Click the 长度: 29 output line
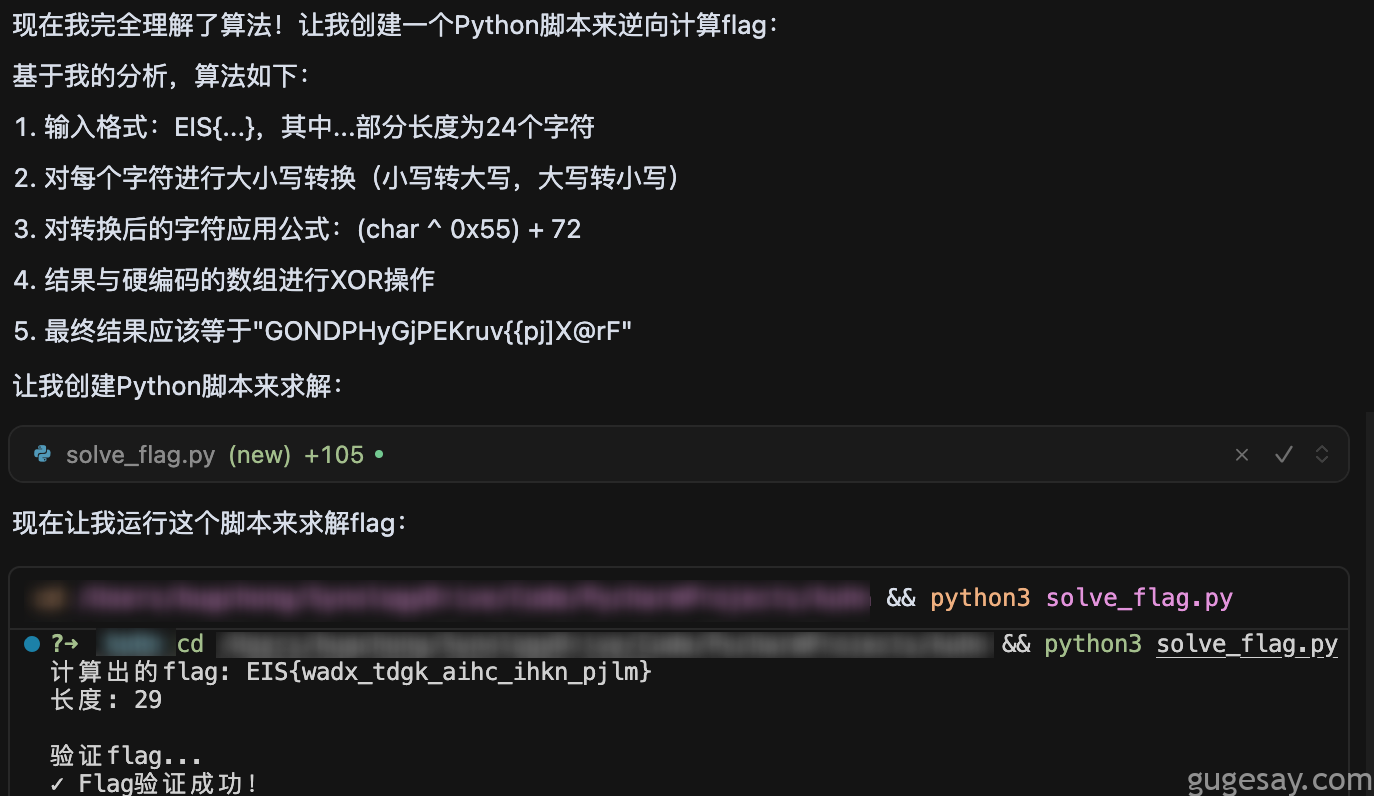 click(106, 700)
